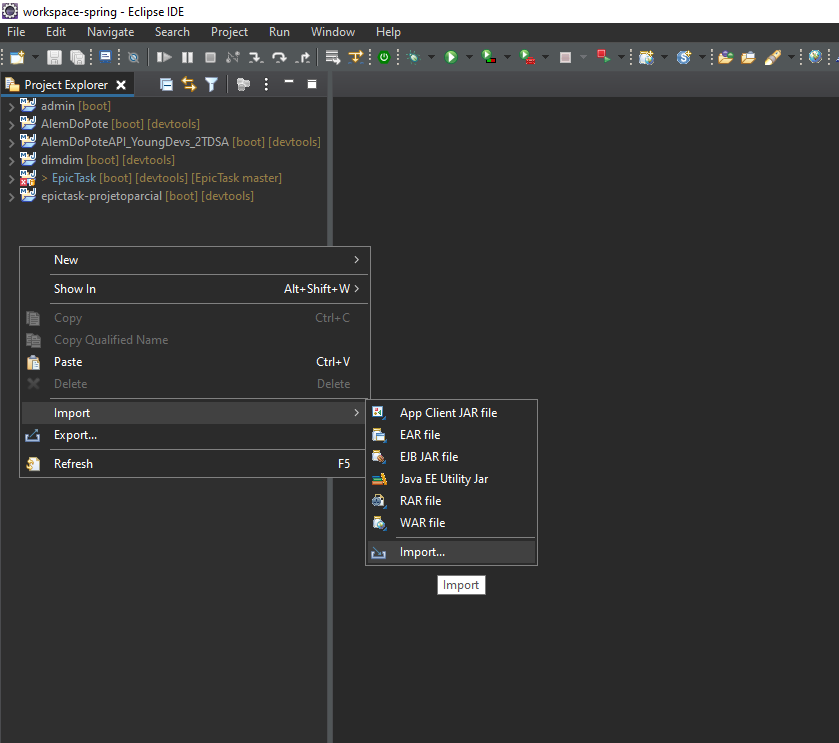
Task: Expand the admin project node
Action: (11, 107)
